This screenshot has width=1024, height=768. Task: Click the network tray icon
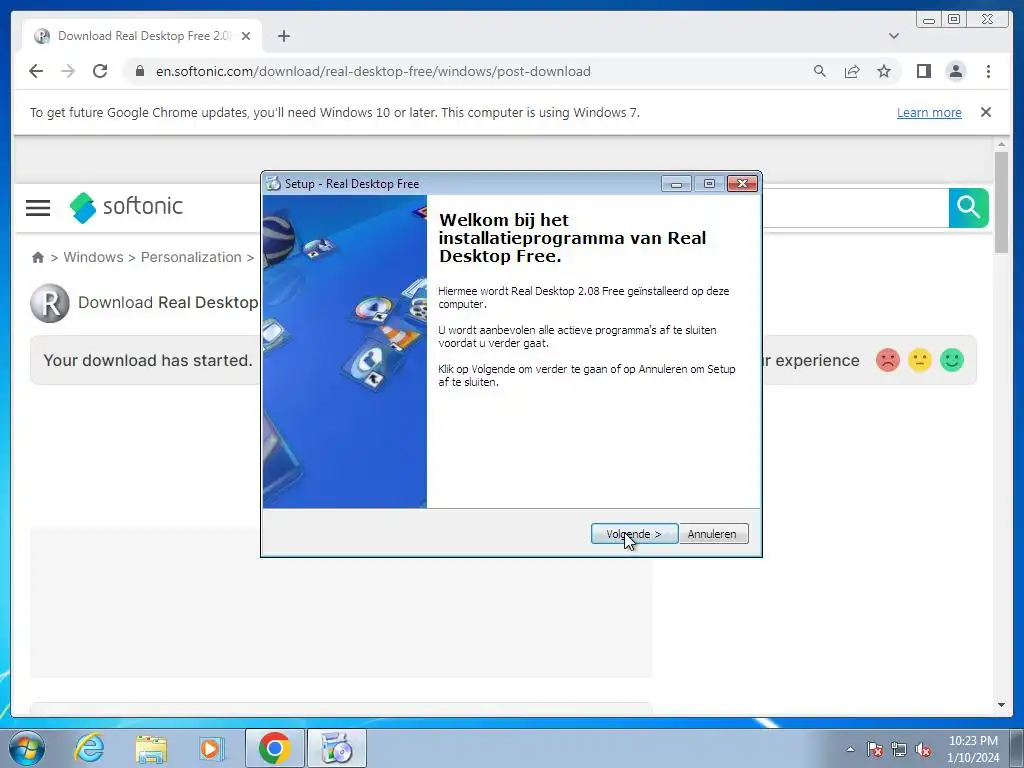(899, 749)
